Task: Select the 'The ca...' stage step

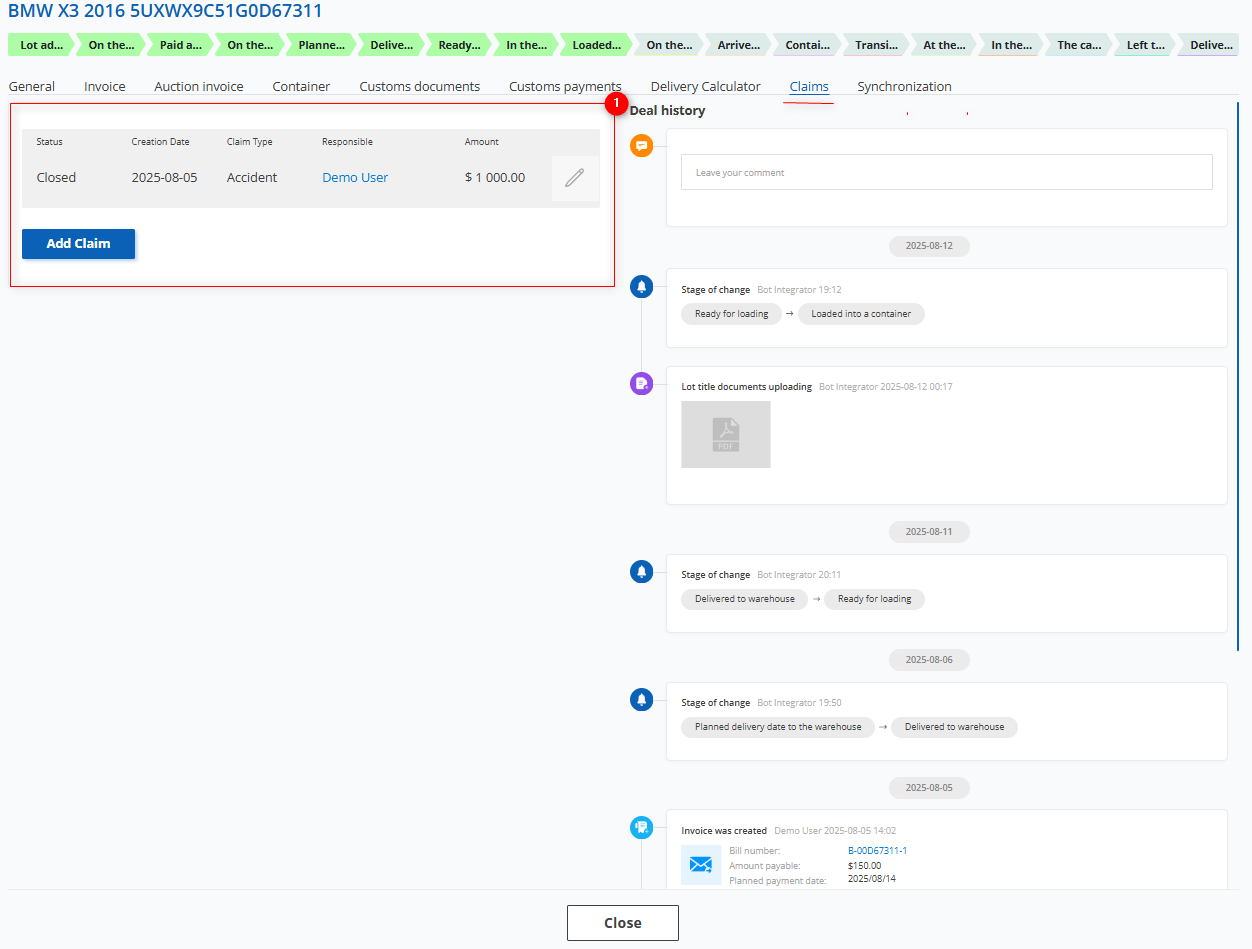Action: pos(1080,45)
